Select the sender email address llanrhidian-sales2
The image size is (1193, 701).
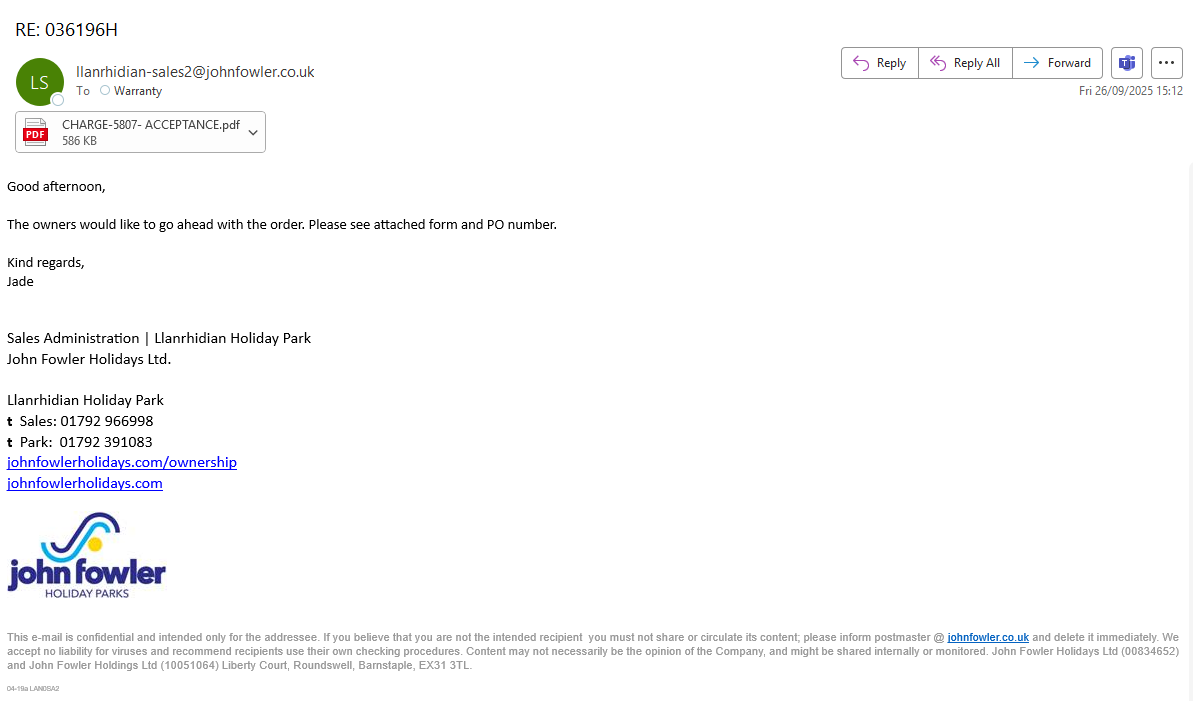pyautogui.click(x=195, y=72)
